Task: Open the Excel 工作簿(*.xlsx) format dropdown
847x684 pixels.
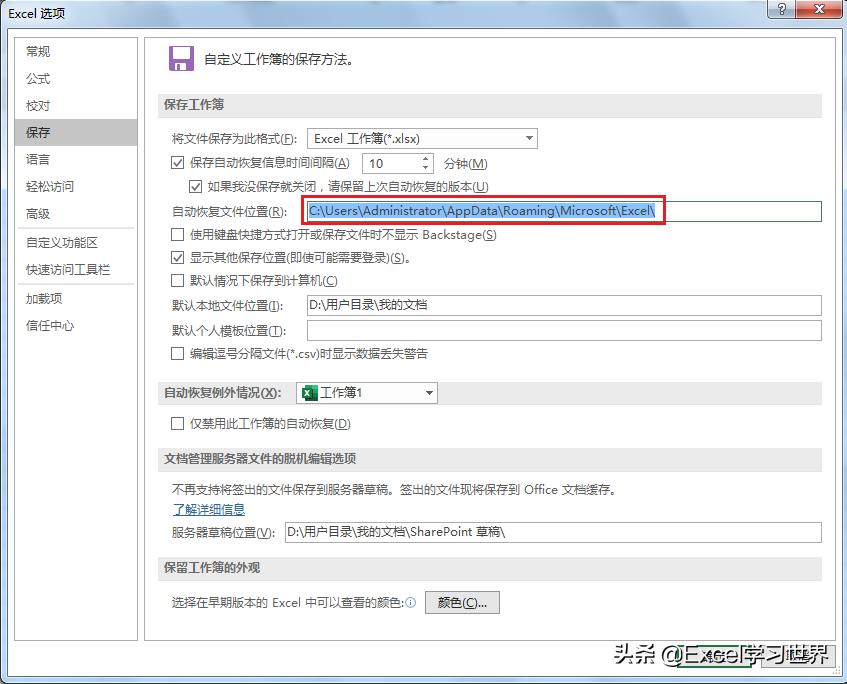Action: click(531, 138)
